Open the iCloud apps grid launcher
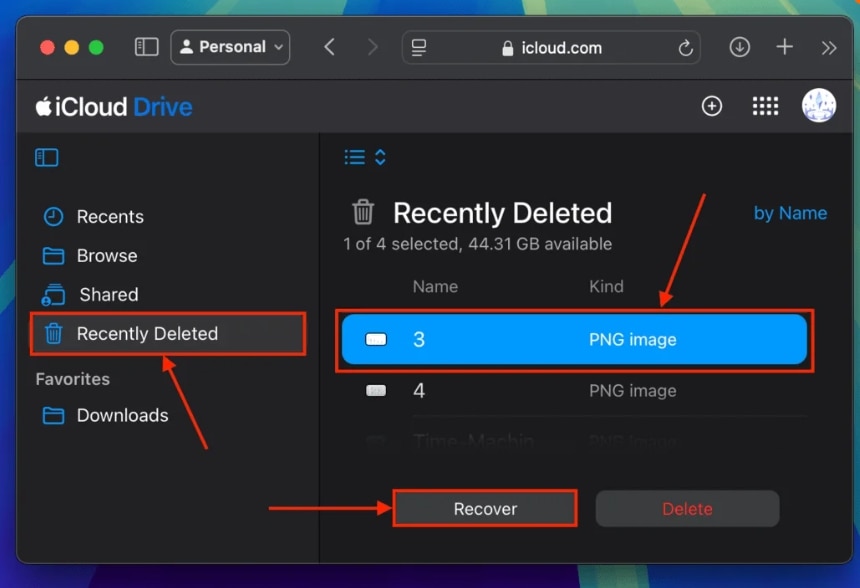860x588 pixels. click(x=765, y=106)
